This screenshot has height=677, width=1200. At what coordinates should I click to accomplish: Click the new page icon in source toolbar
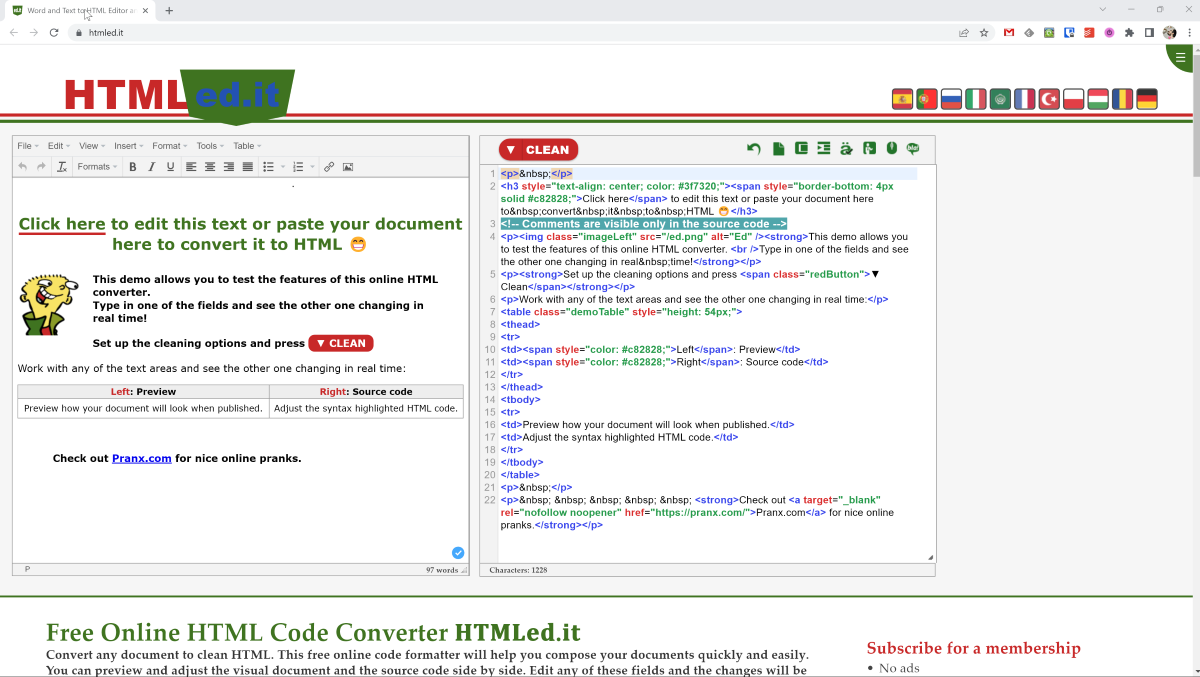coord(778,149)
